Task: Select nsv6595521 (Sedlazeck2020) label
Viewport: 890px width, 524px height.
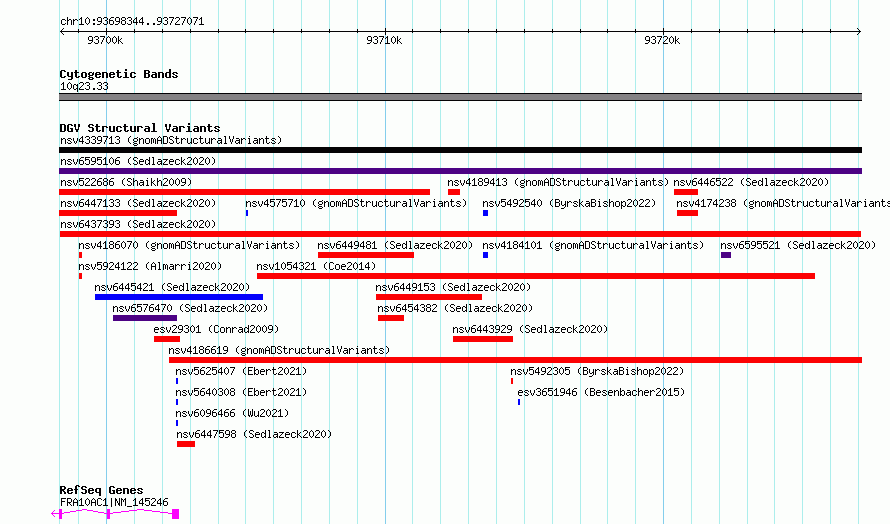Action: point(798,245)
